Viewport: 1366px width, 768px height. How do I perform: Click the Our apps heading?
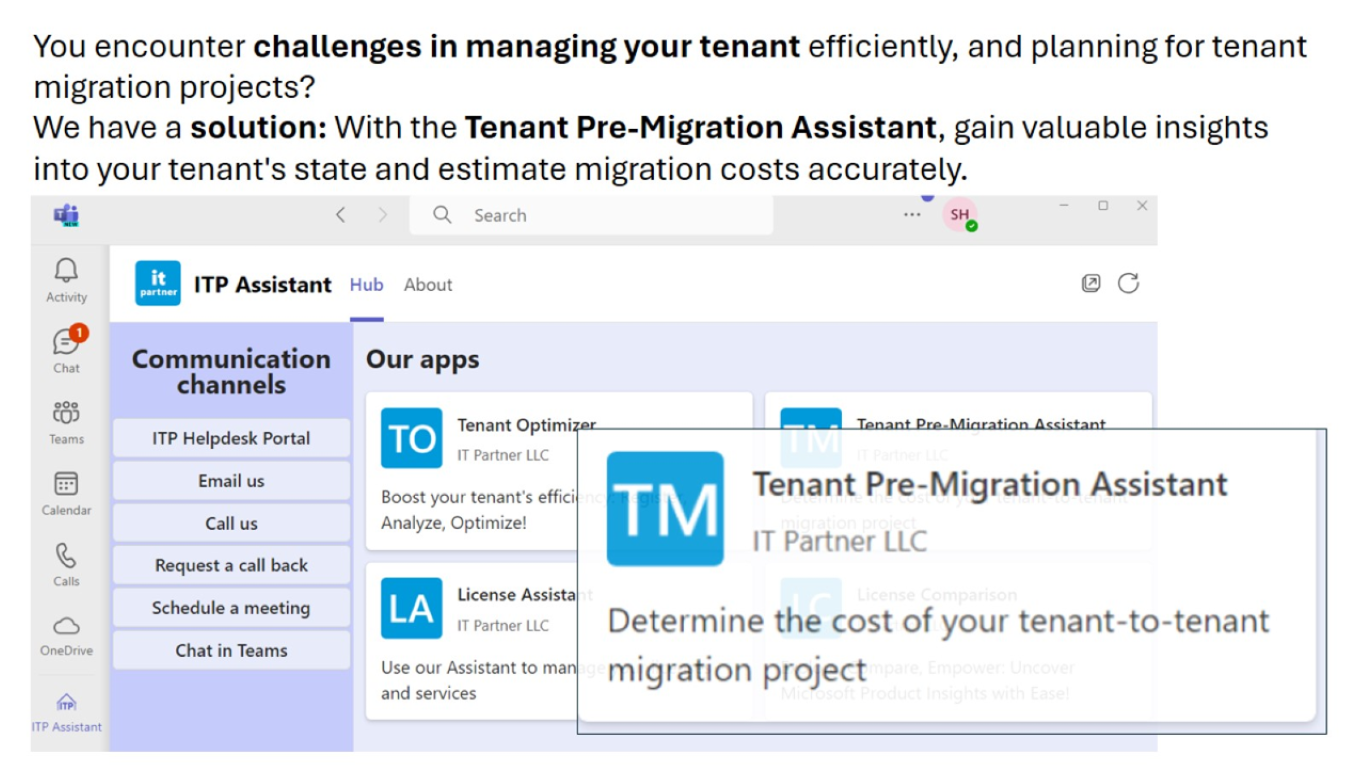(x=422, y=360)
